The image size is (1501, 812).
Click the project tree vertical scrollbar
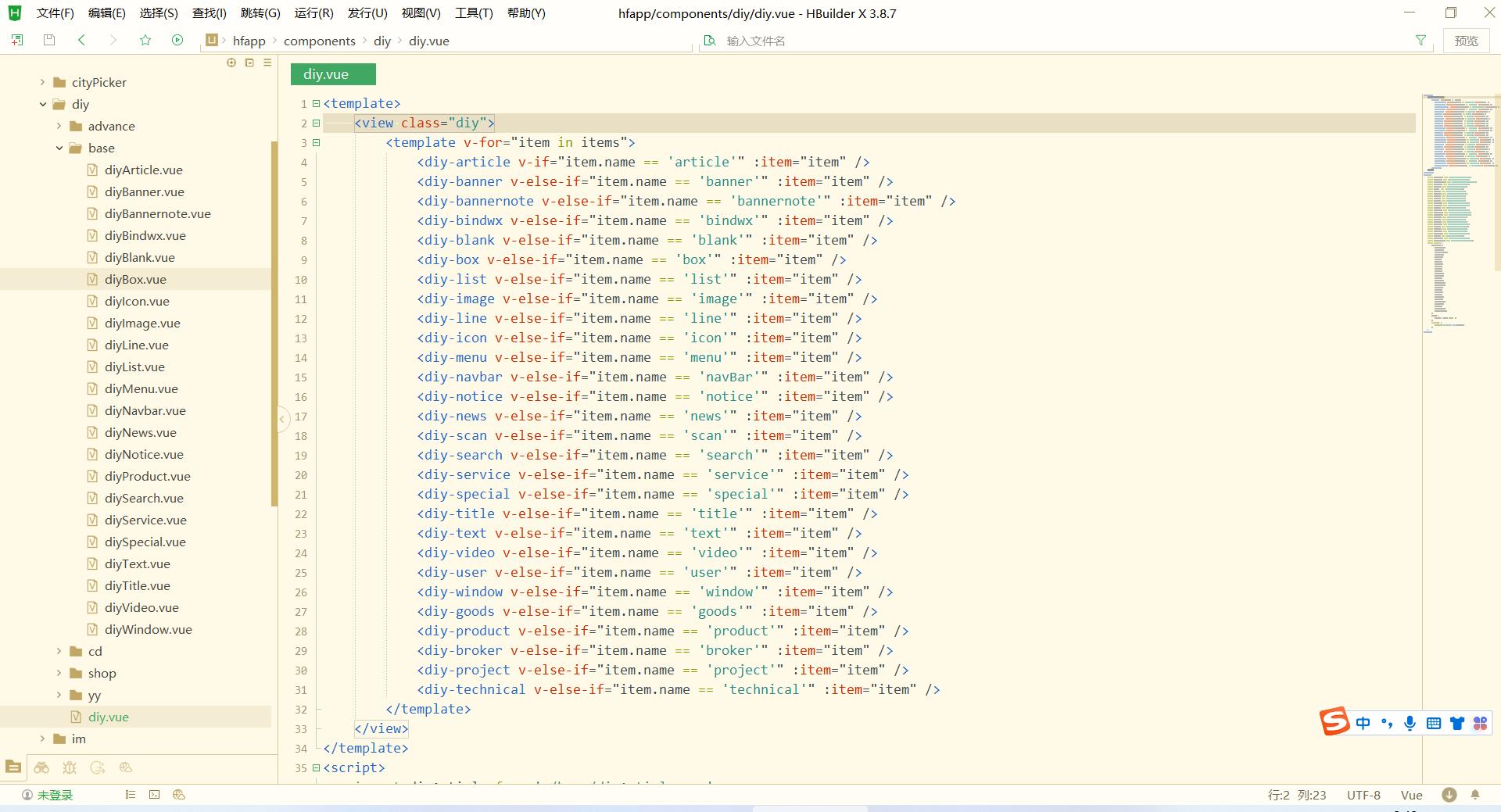(x=274, y=324)
